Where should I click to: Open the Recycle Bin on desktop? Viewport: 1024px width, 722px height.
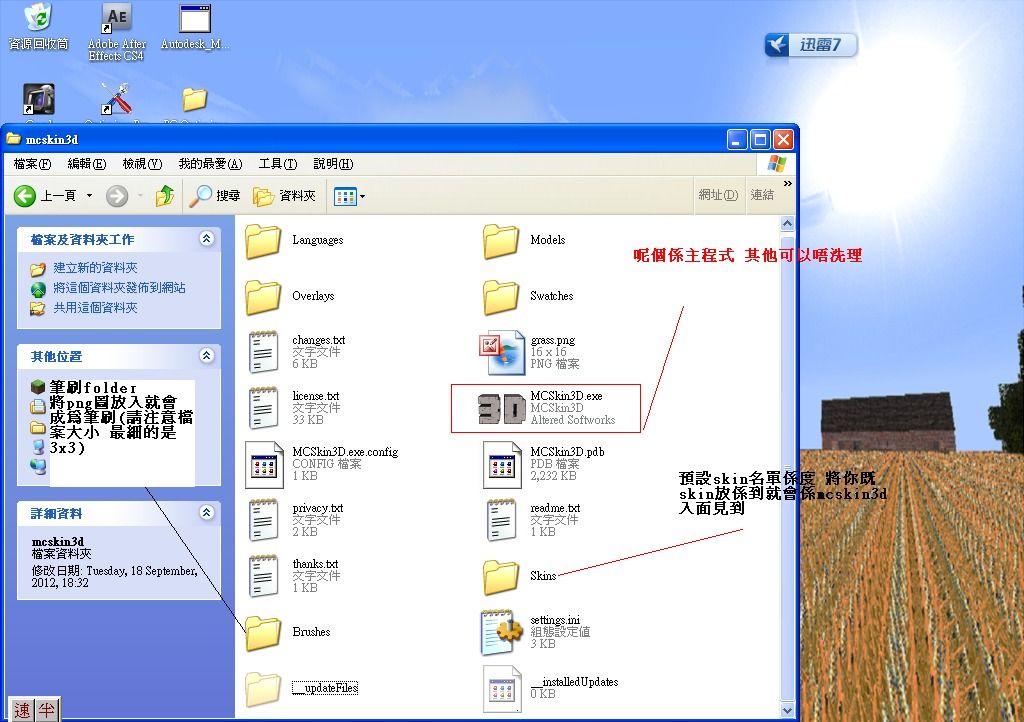point(38,19)
